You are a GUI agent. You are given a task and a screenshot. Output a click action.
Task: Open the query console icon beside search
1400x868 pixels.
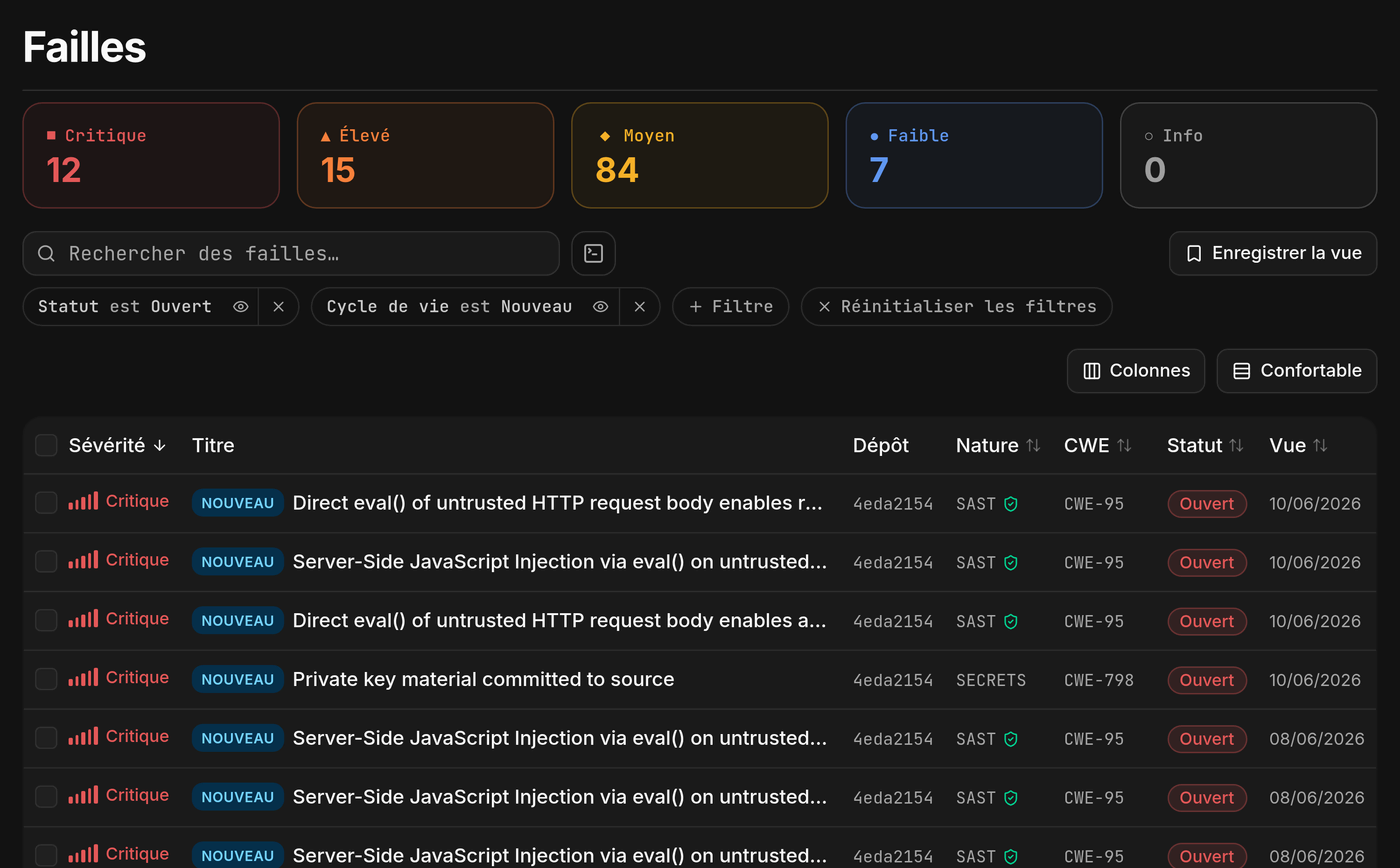click(593, 253)
